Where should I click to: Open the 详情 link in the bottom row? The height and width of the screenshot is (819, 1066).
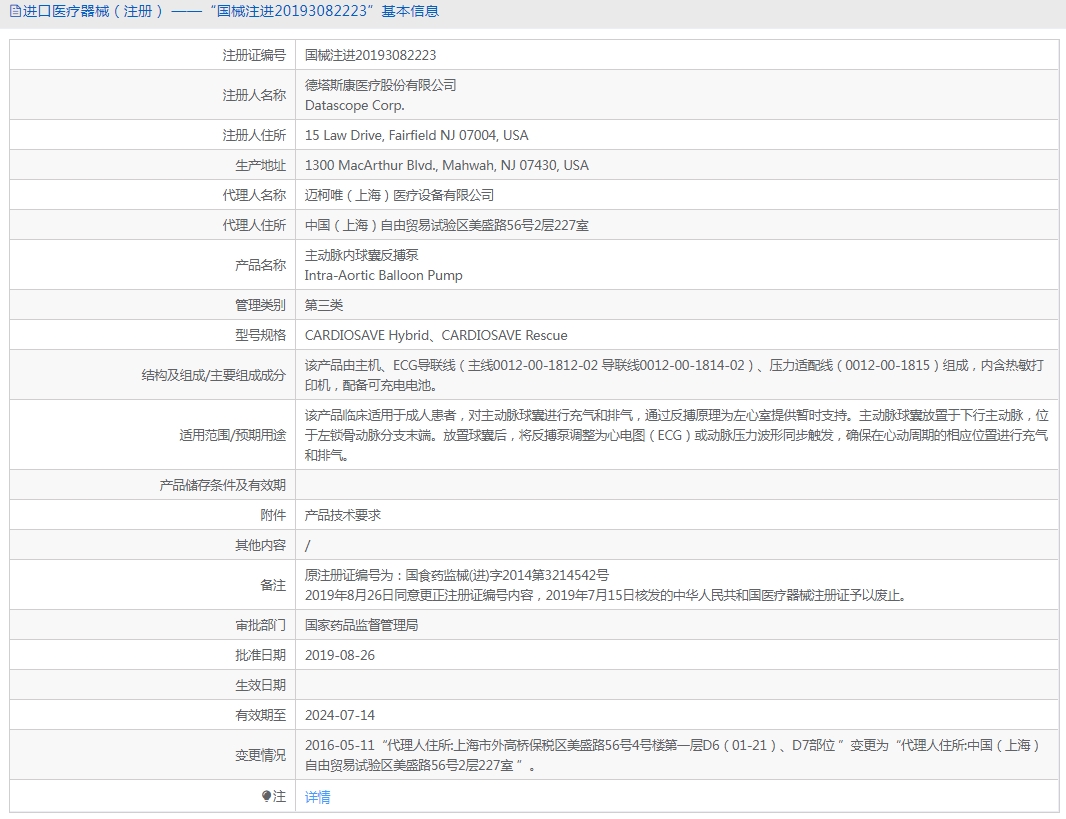pyautogui.click(x=317, y=796)
